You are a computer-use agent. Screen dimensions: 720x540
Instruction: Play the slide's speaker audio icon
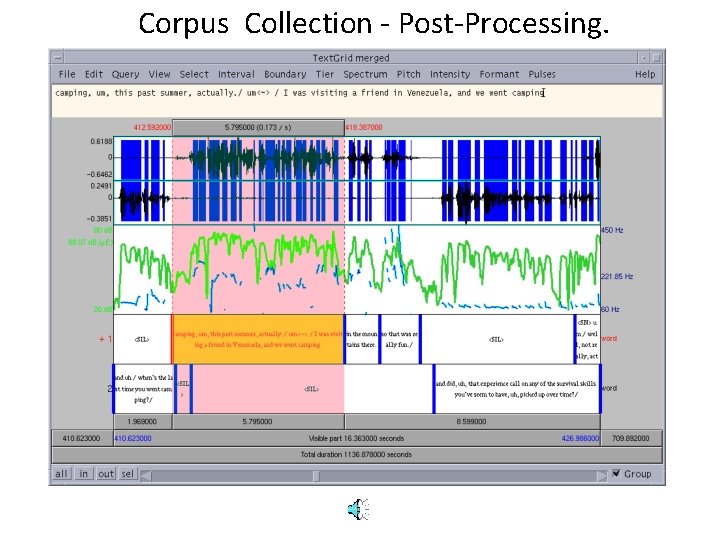(358, 509)
